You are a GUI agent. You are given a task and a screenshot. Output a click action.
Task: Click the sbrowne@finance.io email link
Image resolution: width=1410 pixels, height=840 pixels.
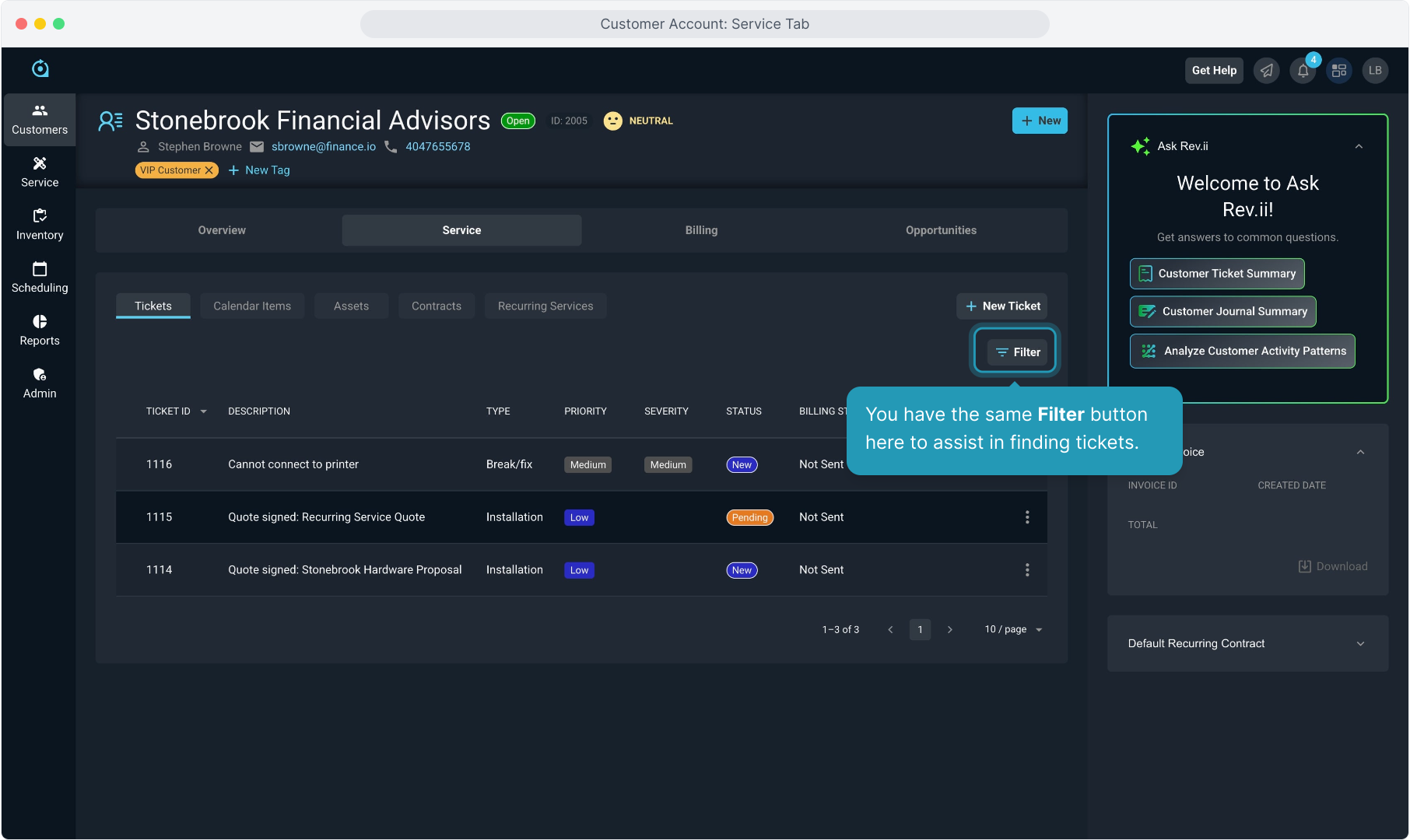[323, 147]
